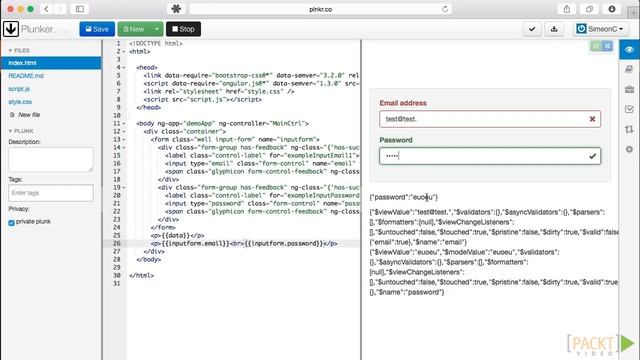Show all browser tabs
The image size is (640, 360).
(589, 9)
